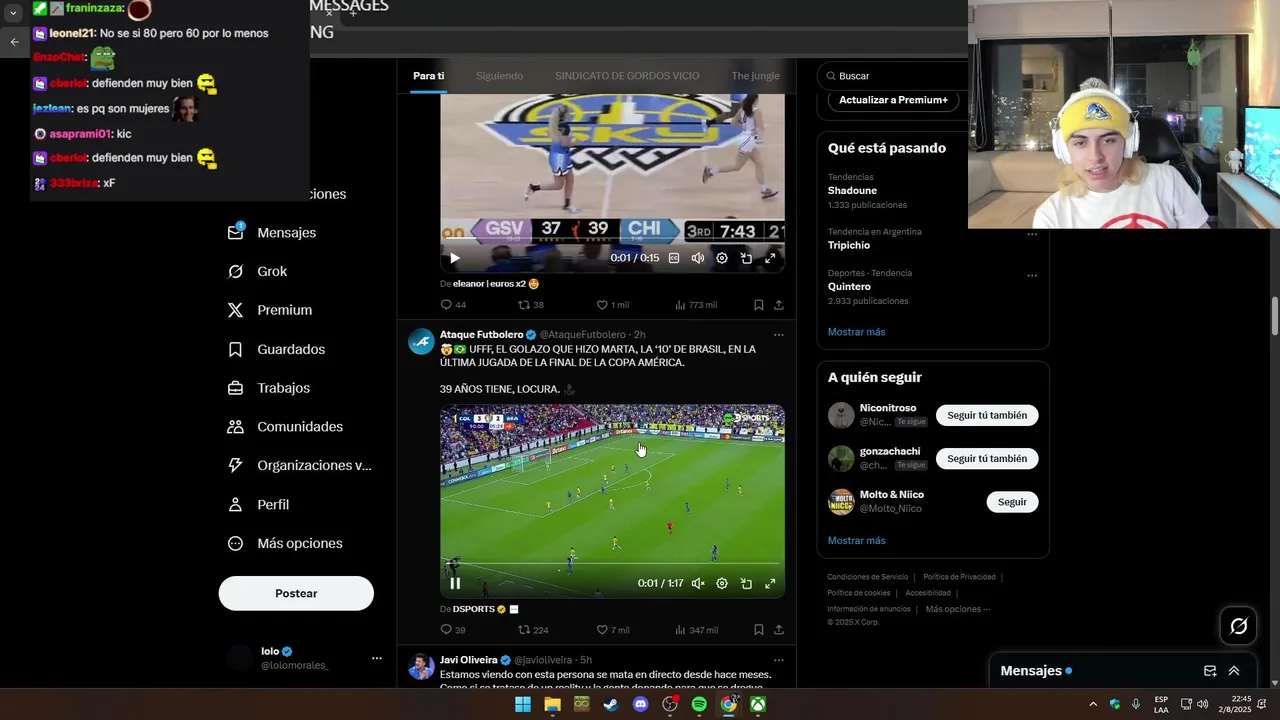Image resolution: width=1280 pixels, height=720 pixels.
Task: Switch to the Para ti tab
Action: tap(428, 76)
